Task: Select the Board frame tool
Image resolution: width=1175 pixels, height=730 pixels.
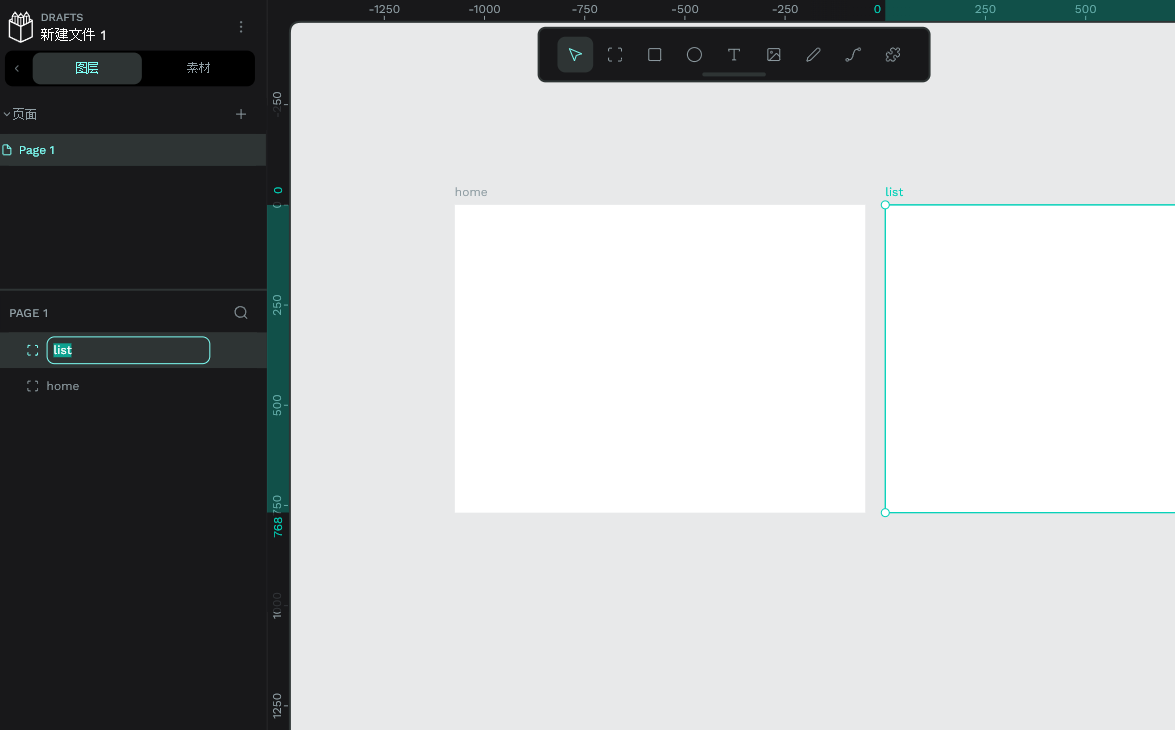Action: pos(614,55)
